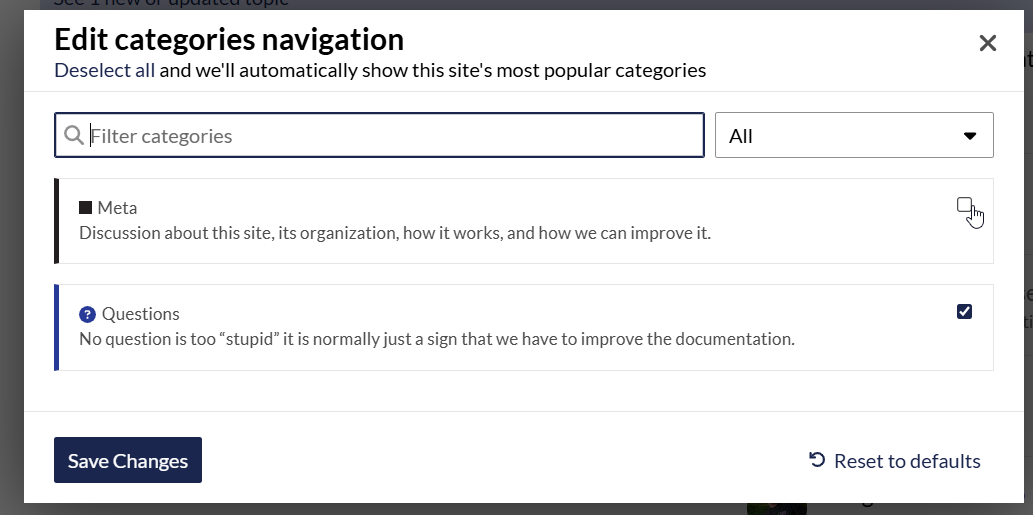Click the magnifier icon in filter box

pyautogui.click(x=74, y=135)
